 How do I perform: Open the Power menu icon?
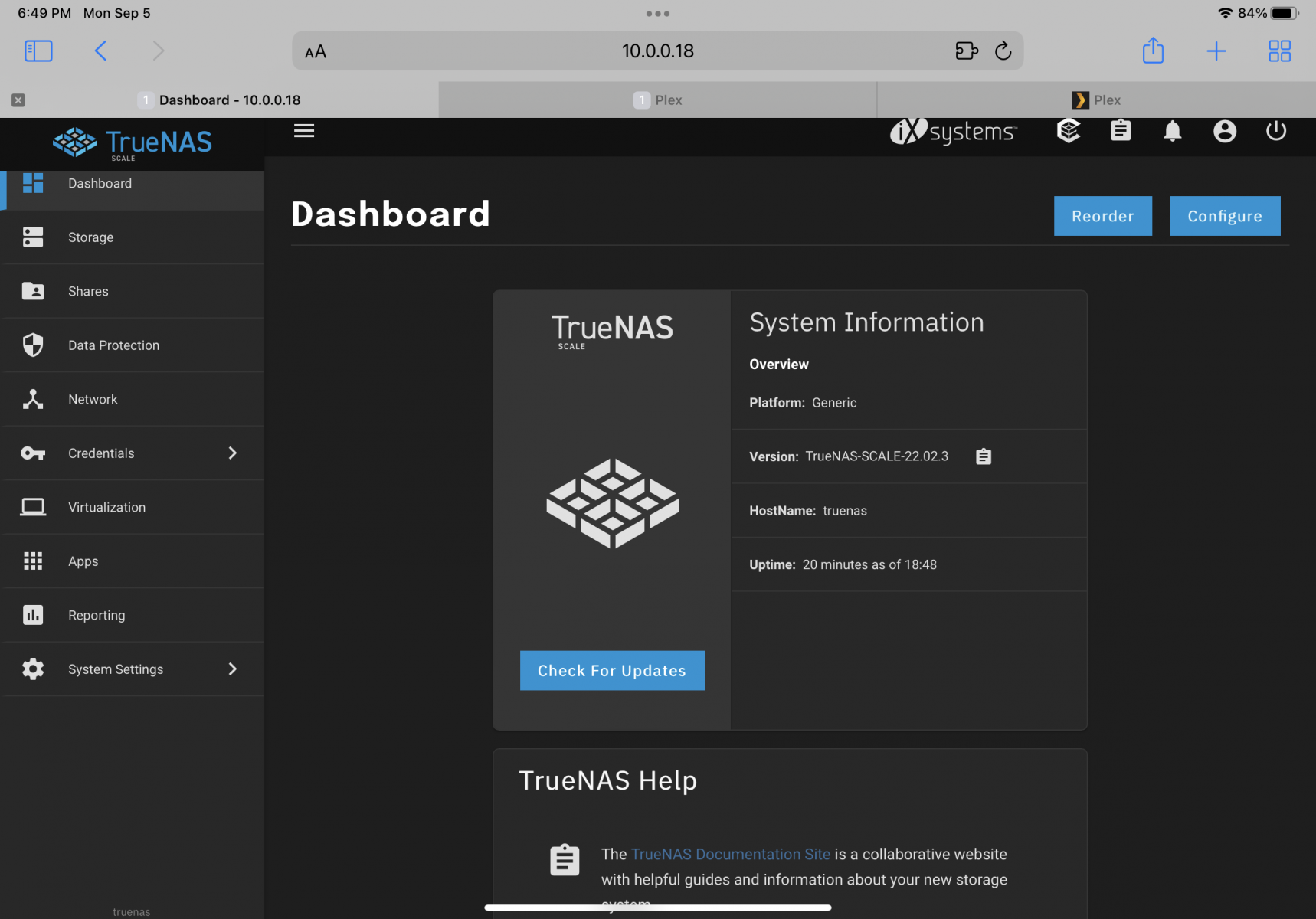[x=1276, y=131]
